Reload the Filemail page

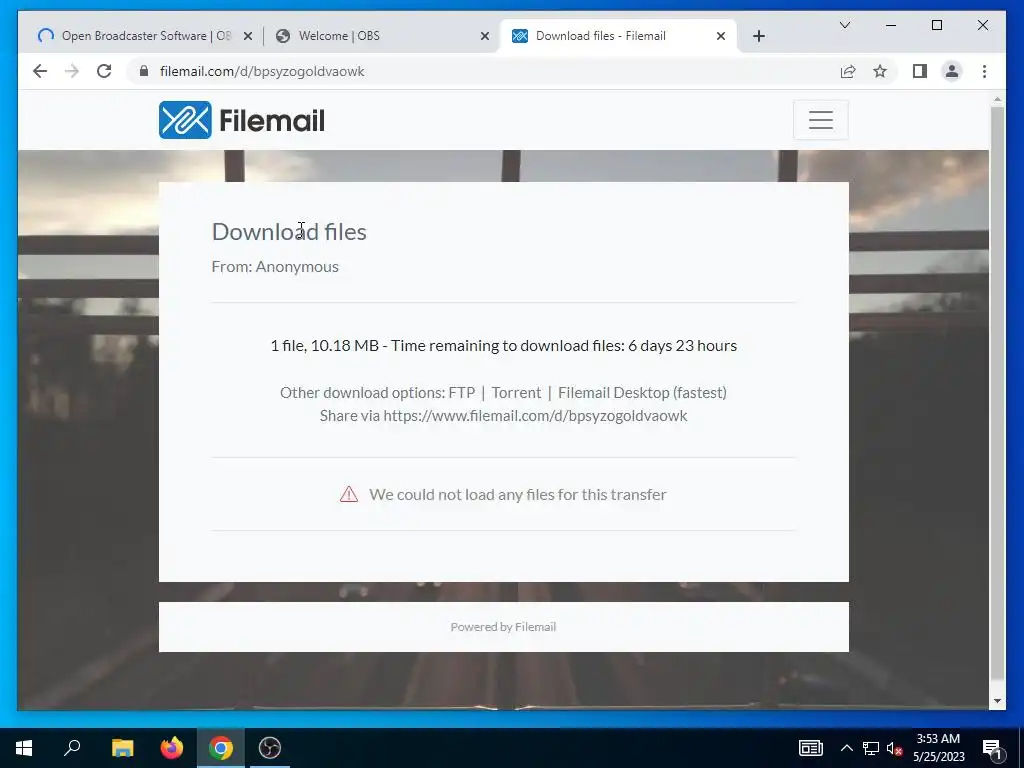104,71
